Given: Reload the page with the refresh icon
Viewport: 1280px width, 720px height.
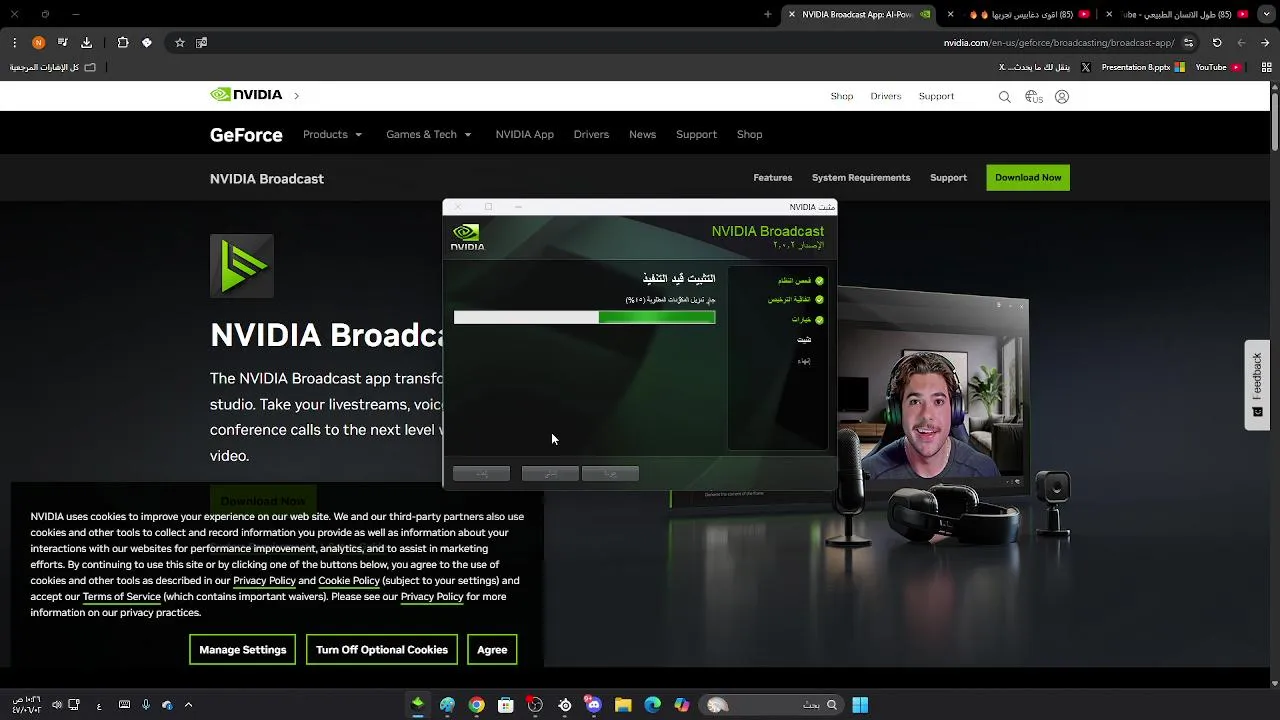Looking at the screenshot, I should point(1217,43).
